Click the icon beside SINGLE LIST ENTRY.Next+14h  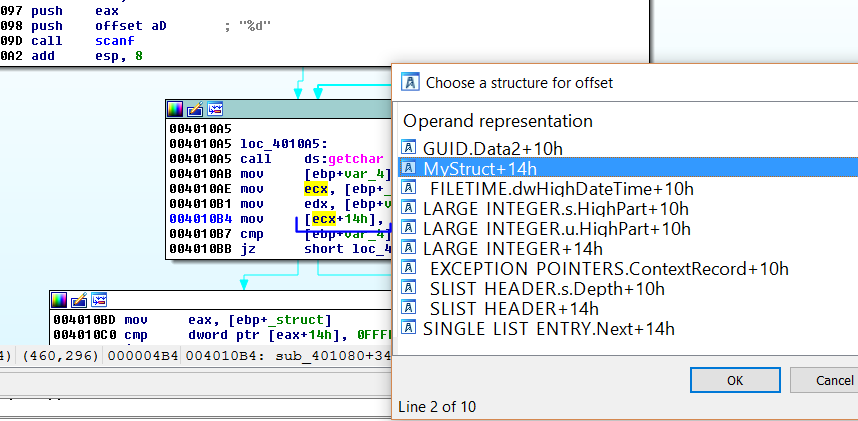pyautogui.click(x=409, y=328)
